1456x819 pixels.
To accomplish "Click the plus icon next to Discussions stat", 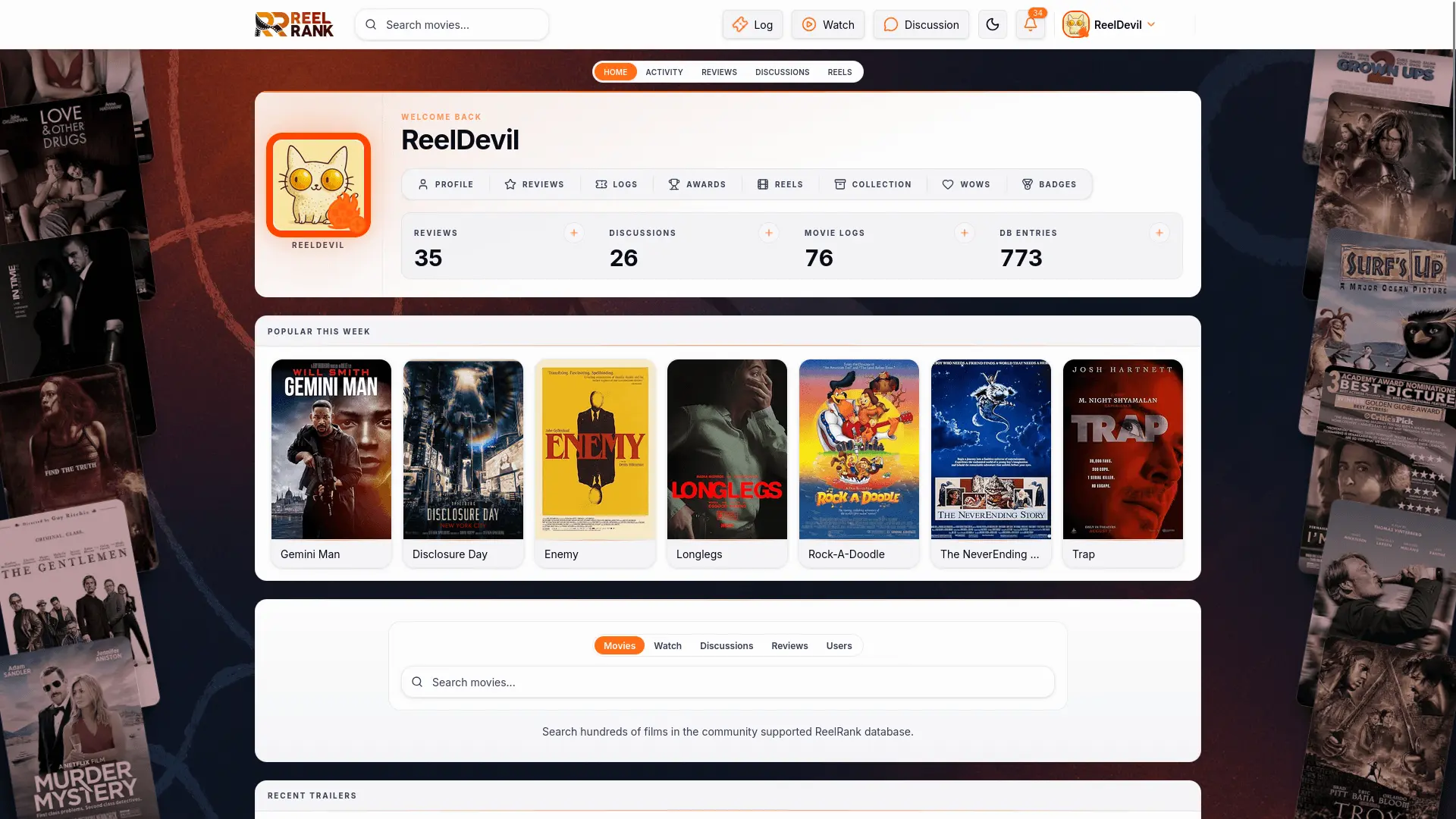I will click(769, 233).
